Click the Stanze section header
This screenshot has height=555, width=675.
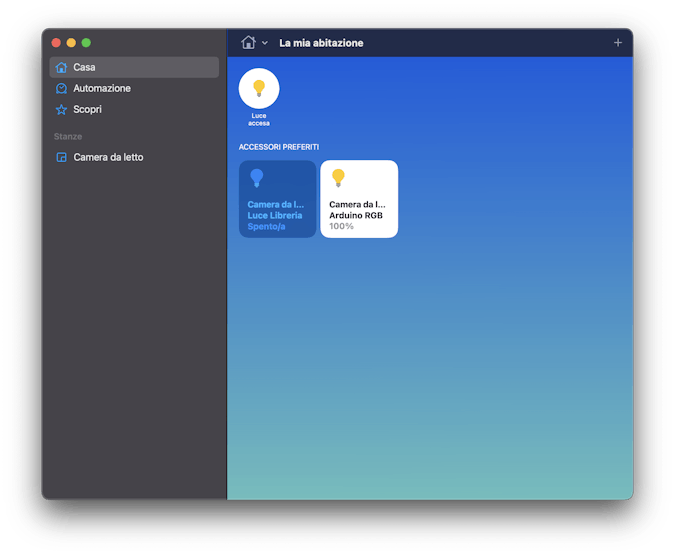(68, 136)
